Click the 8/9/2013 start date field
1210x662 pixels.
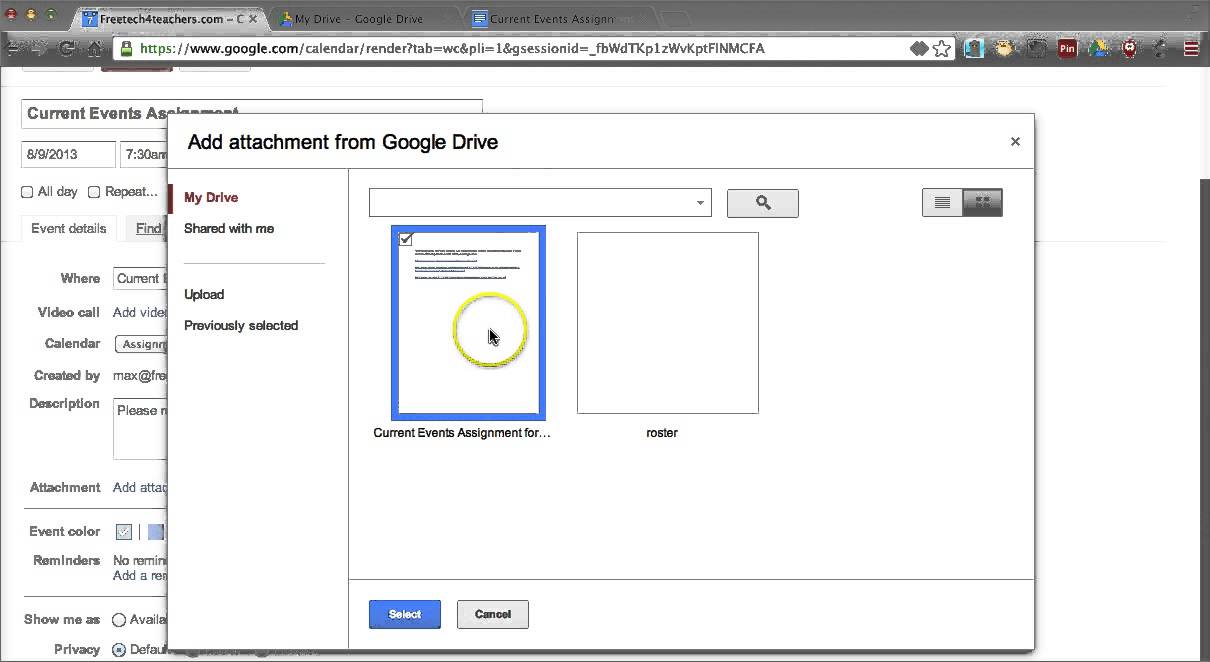click(x=68, y=155)
